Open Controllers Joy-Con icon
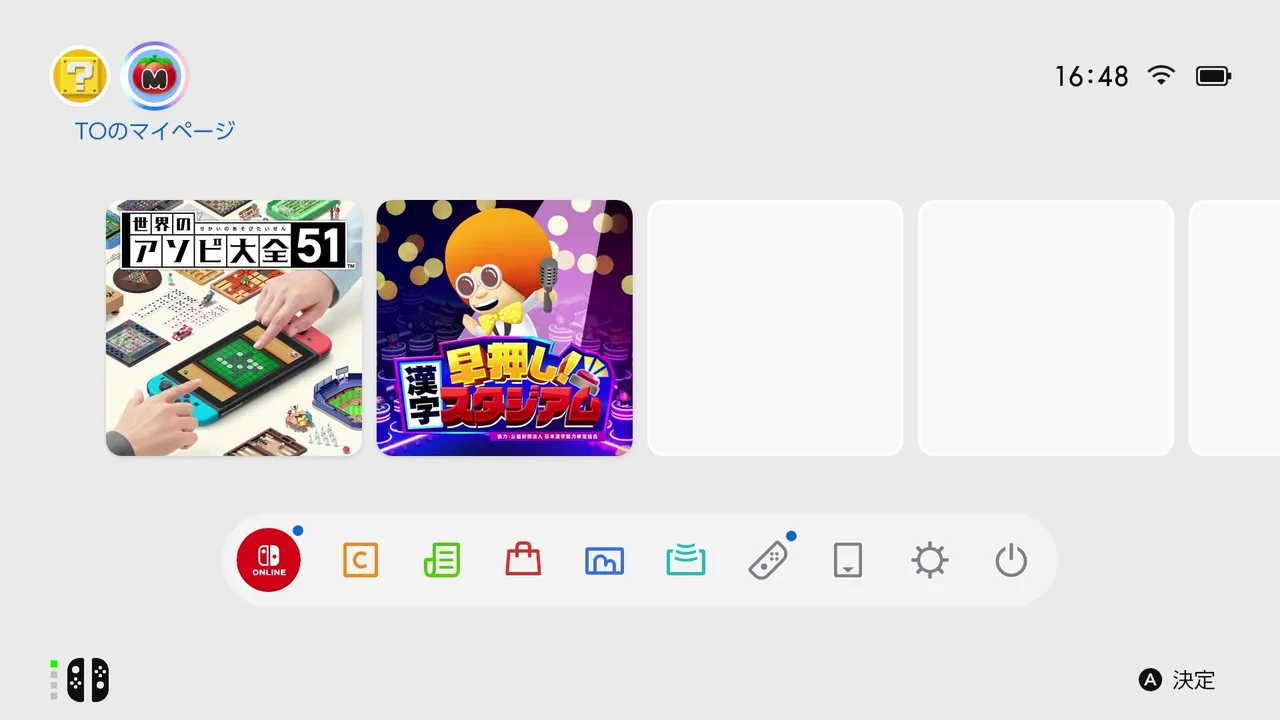Image resolution: width=1280 pixels, height=720 pixels. pyautogui.click(x=768, y=560)
